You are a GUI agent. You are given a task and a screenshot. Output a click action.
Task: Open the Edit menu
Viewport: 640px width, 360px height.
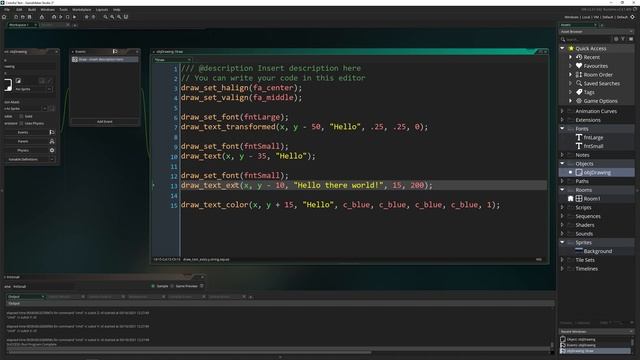tap(19, 9)
